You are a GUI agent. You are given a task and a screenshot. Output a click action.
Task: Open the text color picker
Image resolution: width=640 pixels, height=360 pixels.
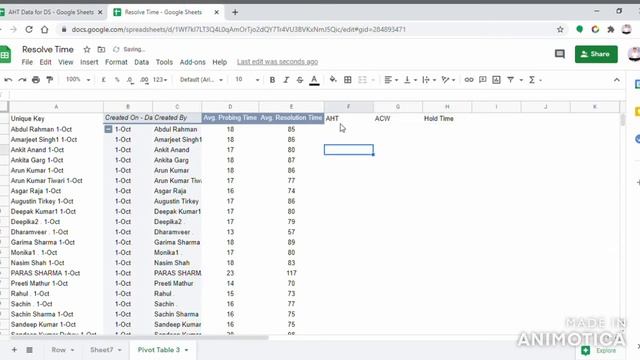click(314, 80)
